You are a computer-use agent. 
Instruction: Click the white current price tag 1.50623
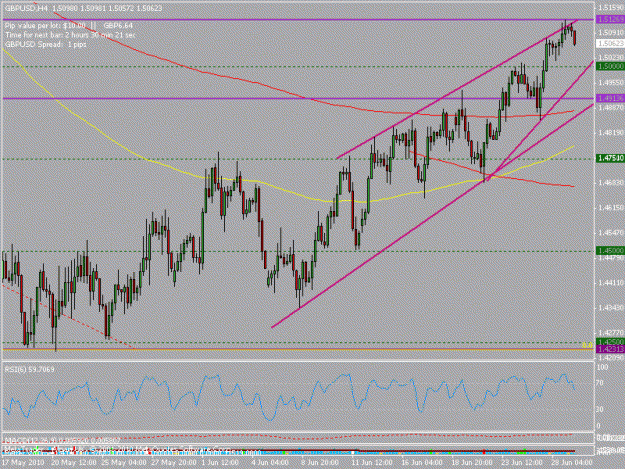610,43
